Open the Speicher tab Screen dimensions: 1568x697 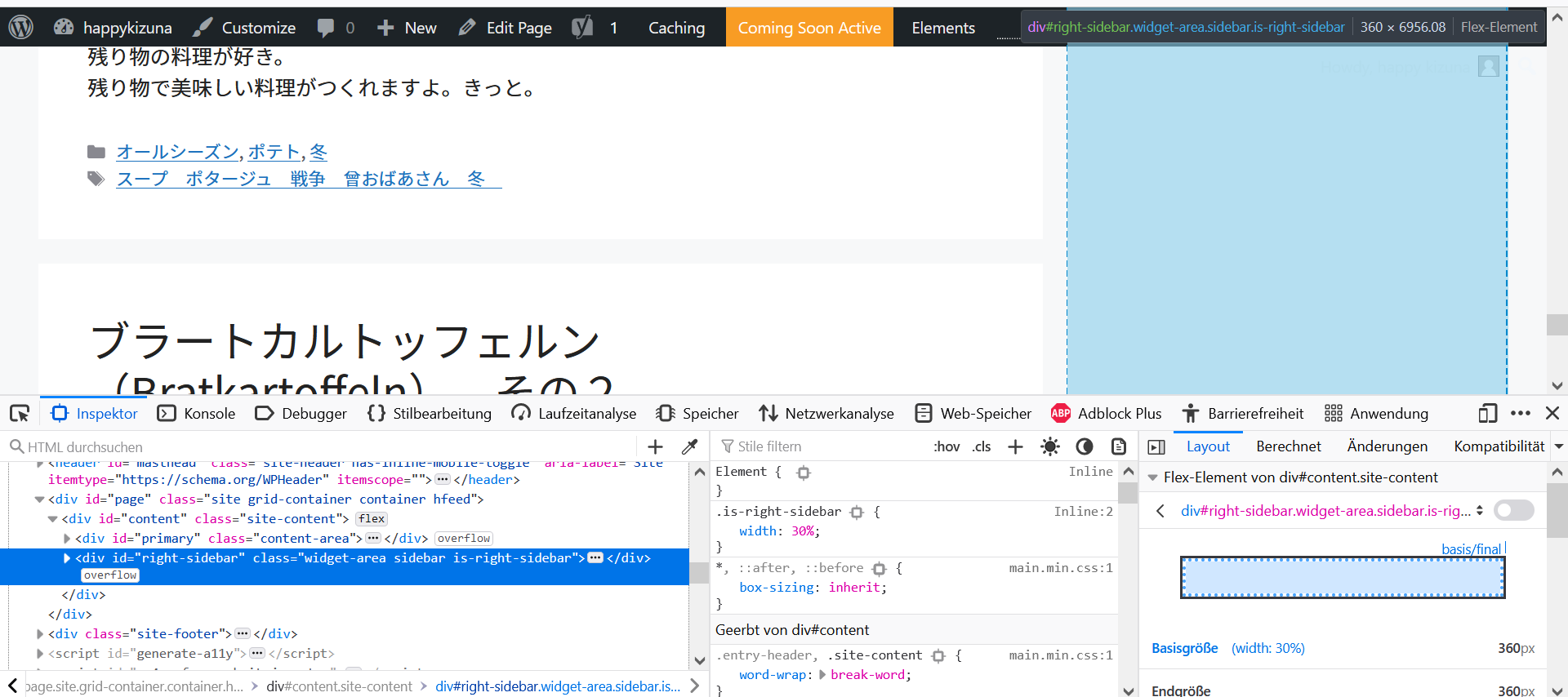[697, 413]
